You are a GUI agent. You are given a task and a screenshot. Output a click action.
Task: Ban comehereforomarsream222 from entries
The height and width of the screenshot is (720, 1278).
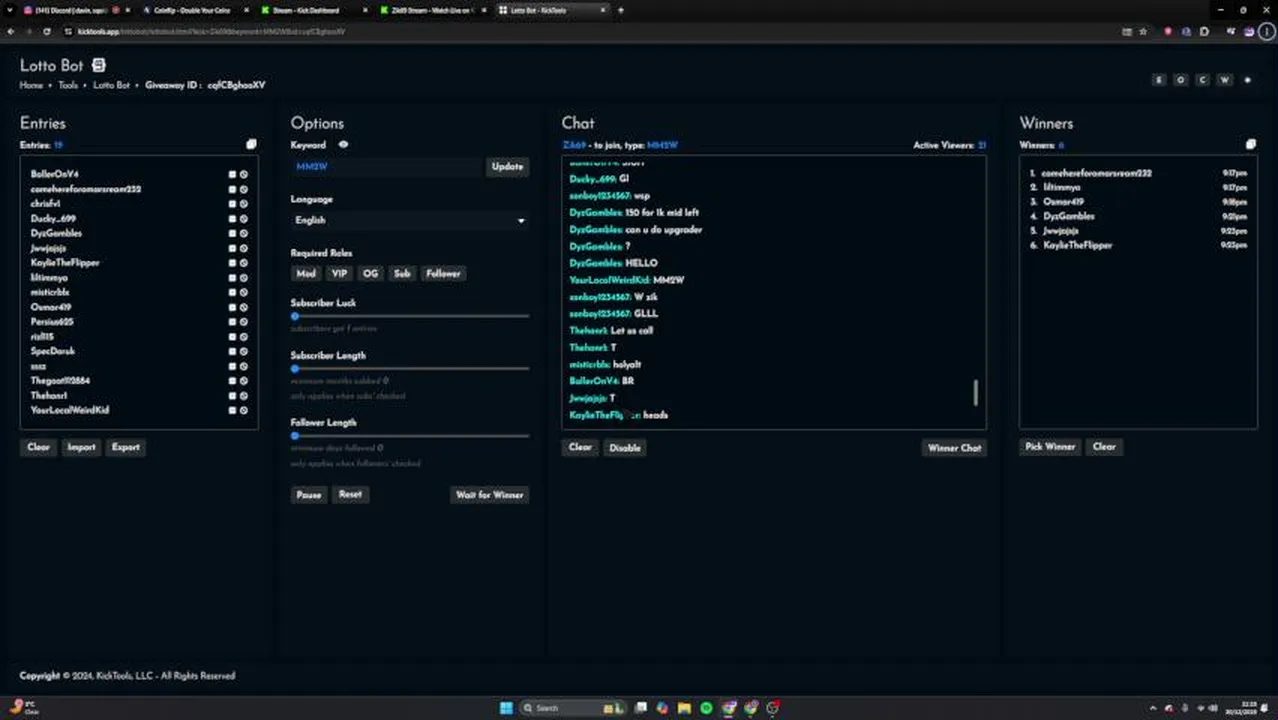pyautogui.click(x=243, y=189)
